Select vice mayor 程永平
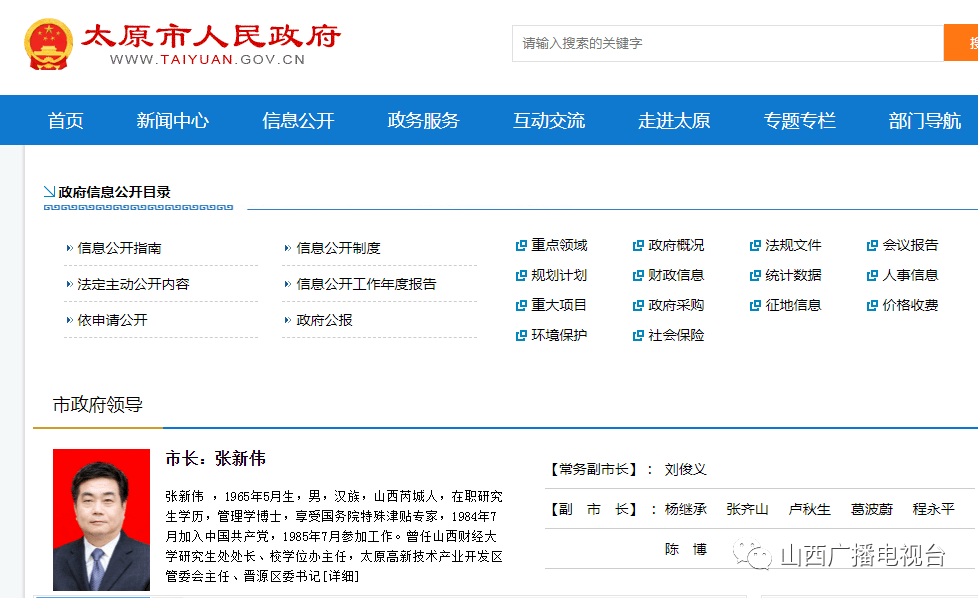The height and width of the screenshot is (598, 978). coord(934,509)
